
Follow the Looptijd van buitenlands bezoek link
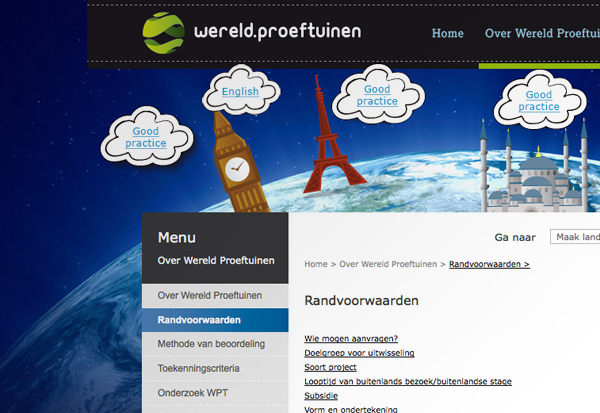click(408, 382)
